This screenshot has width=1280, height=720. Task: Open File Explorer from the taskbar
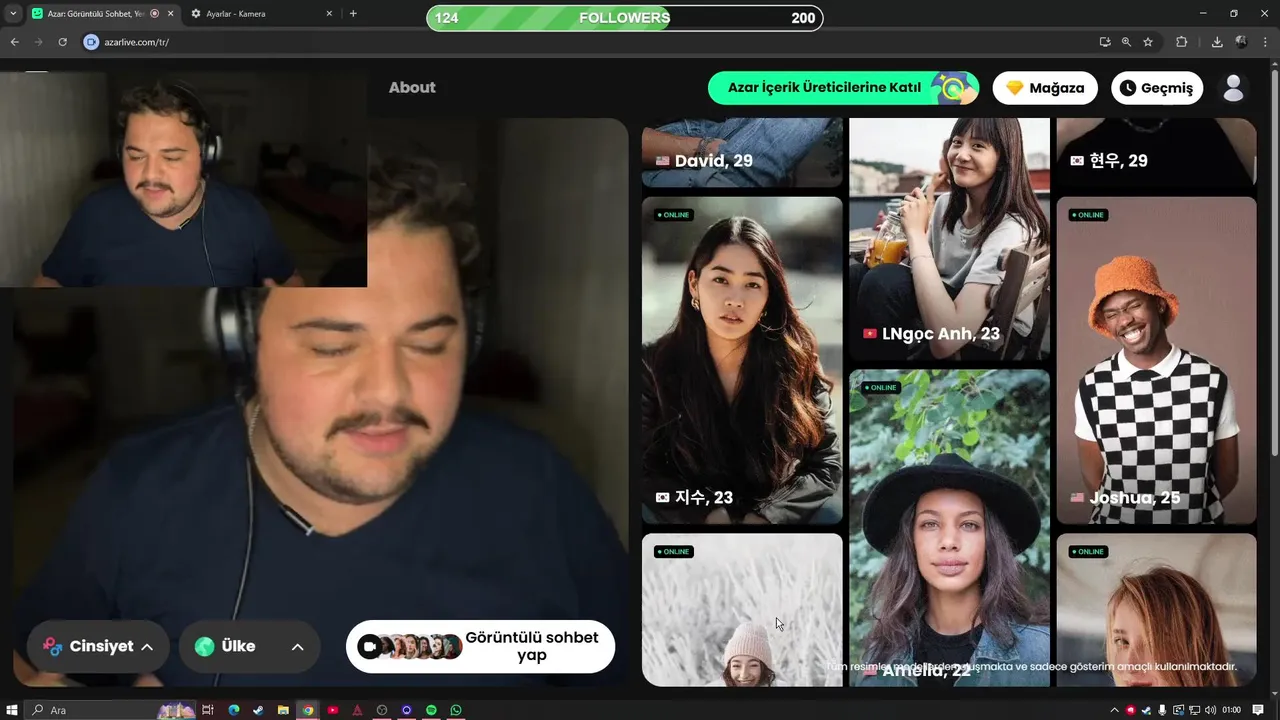283,710
